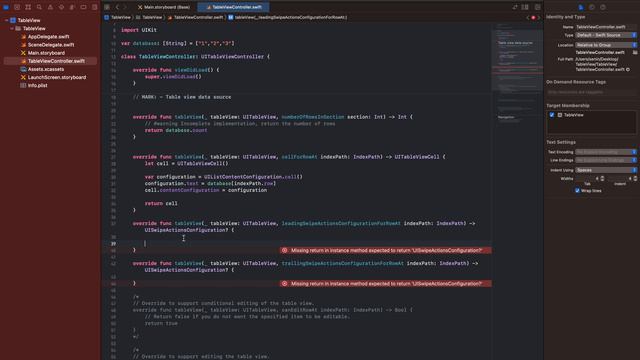Open the Test navigator diamond icon

(61, 7)
